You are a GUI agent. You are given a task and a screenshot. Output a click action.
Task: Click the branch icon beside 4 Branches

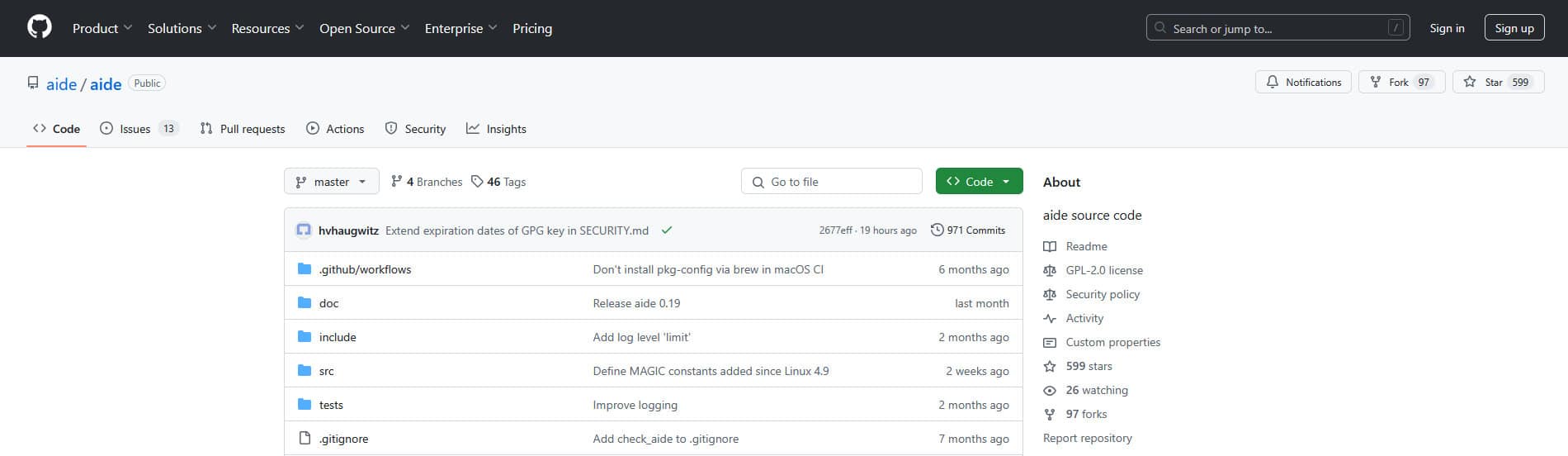click(396, 182)
